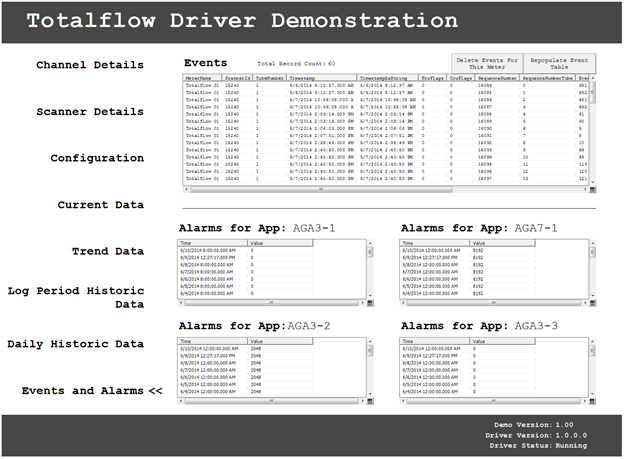Screen dimensions: 624x459
Task: Click the Total Record Count: 60 label
Action: (296, 64)
